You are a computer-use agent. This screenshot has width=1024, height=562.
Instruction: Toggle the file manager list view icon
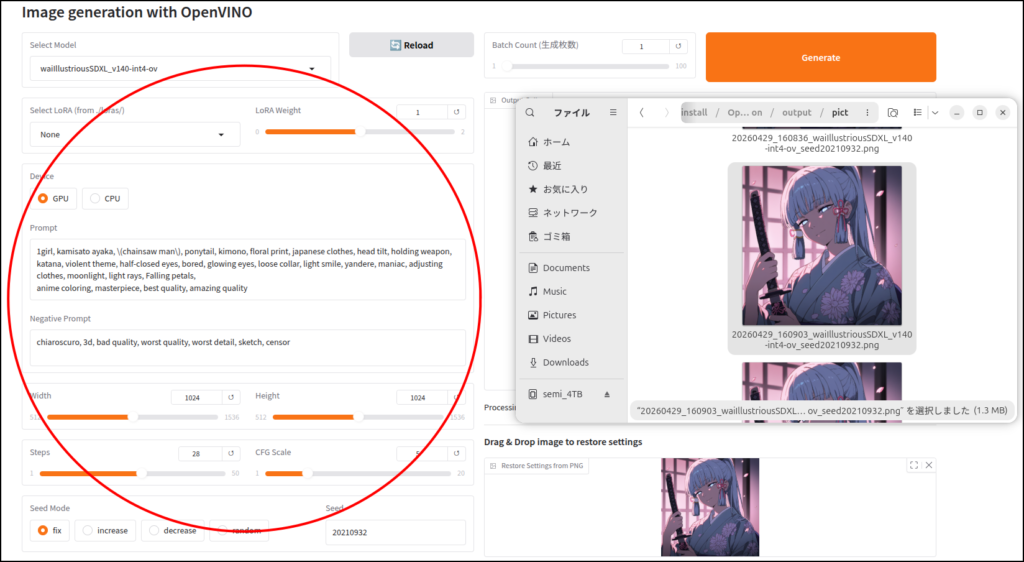coord(917,113)
